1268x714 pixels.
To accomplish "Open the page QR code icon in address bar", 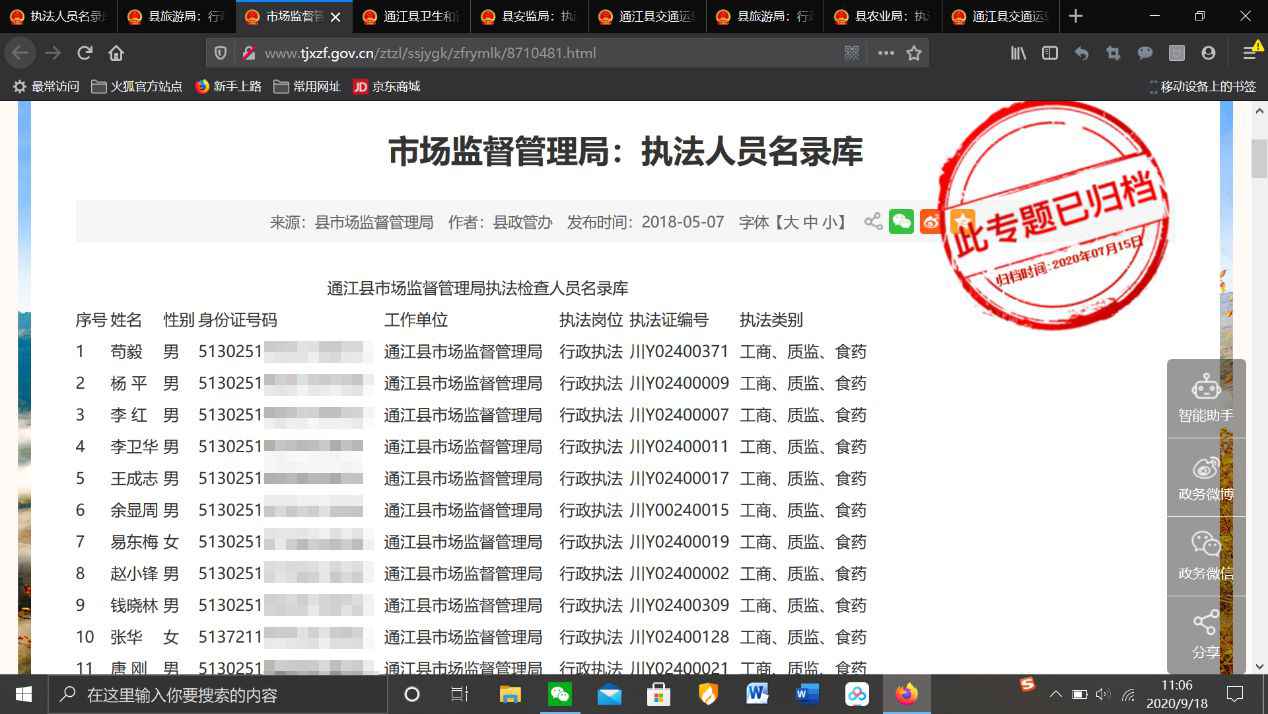I will point(852,53).
